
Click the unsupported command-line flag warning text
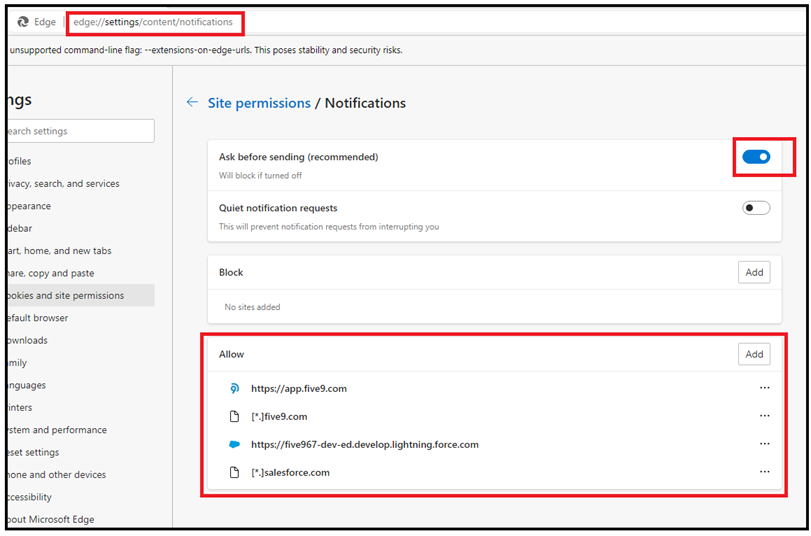(206, 50)
